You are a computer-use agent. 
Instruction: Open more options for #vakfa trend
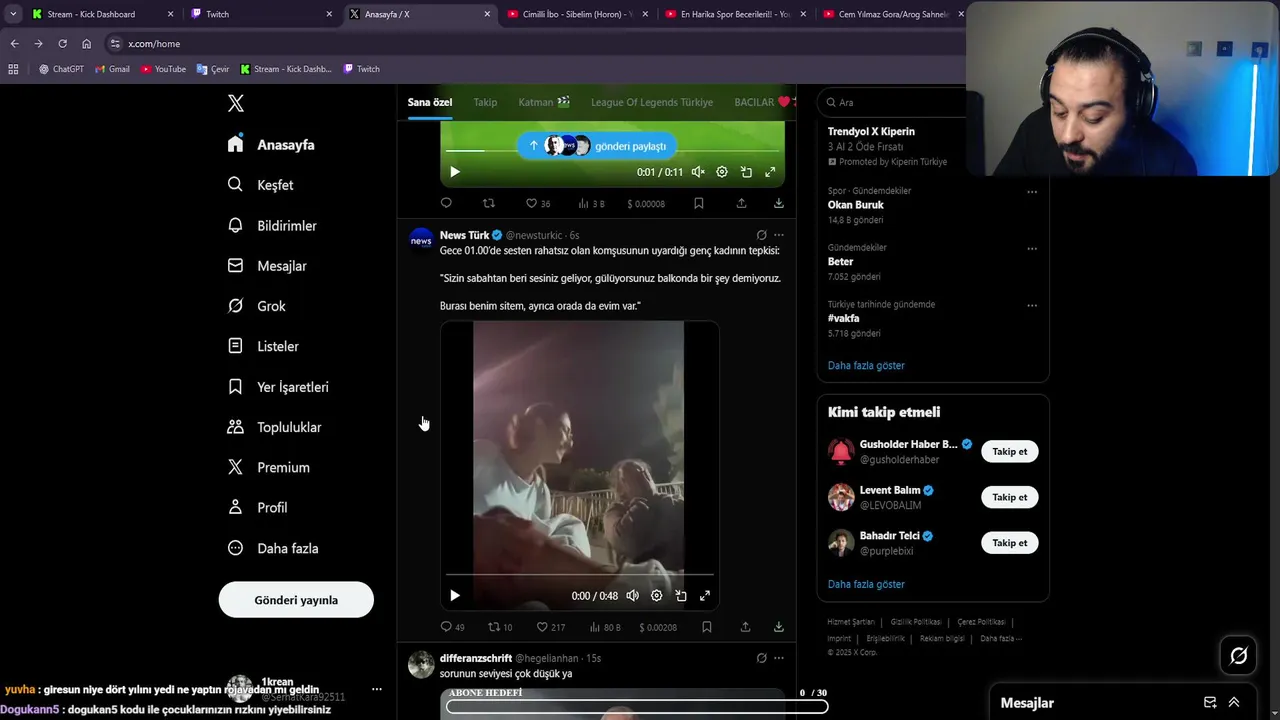(1032, 305)
